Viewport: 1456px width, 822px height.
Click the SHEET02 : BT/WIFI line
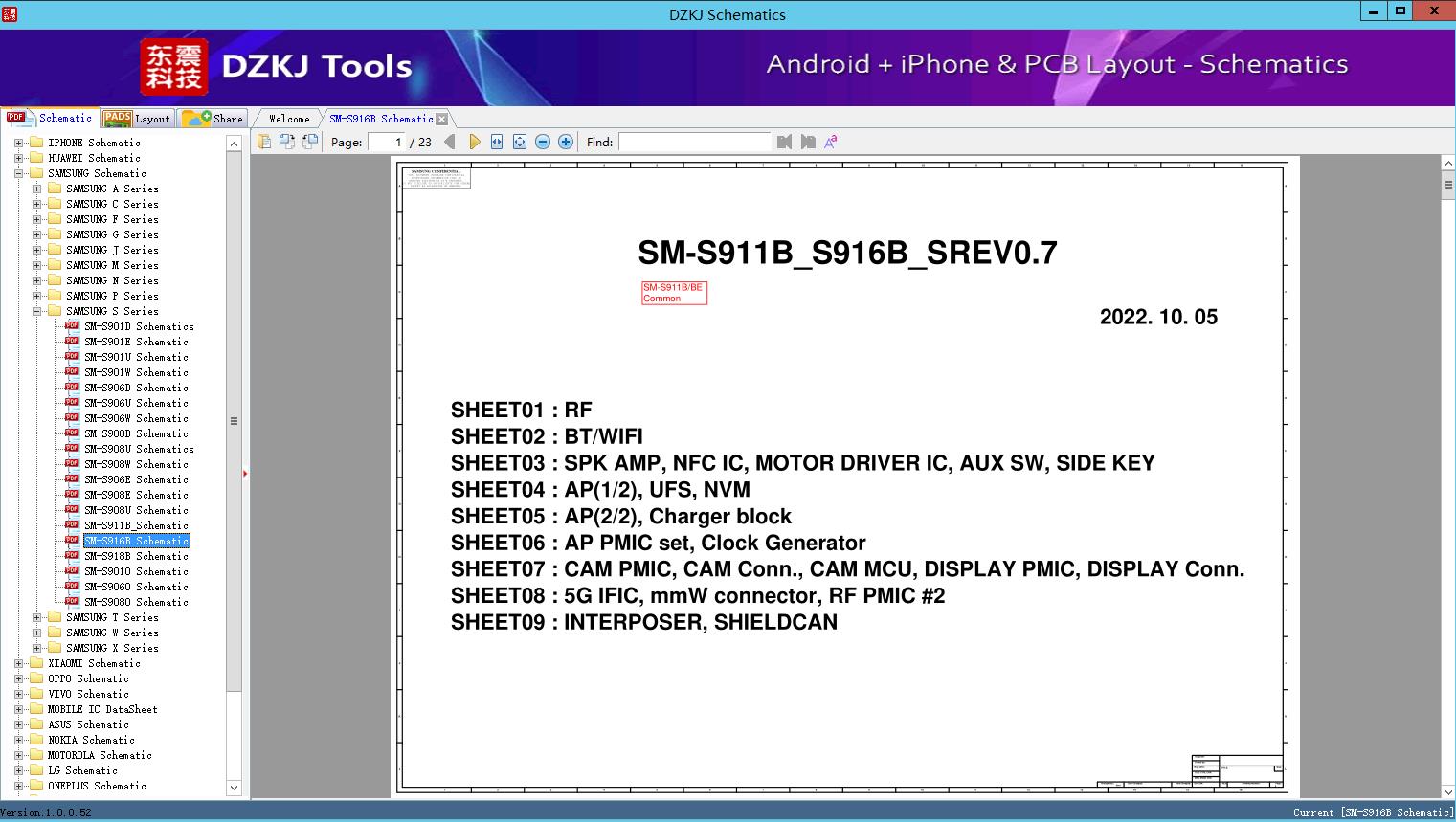[547, 436]
